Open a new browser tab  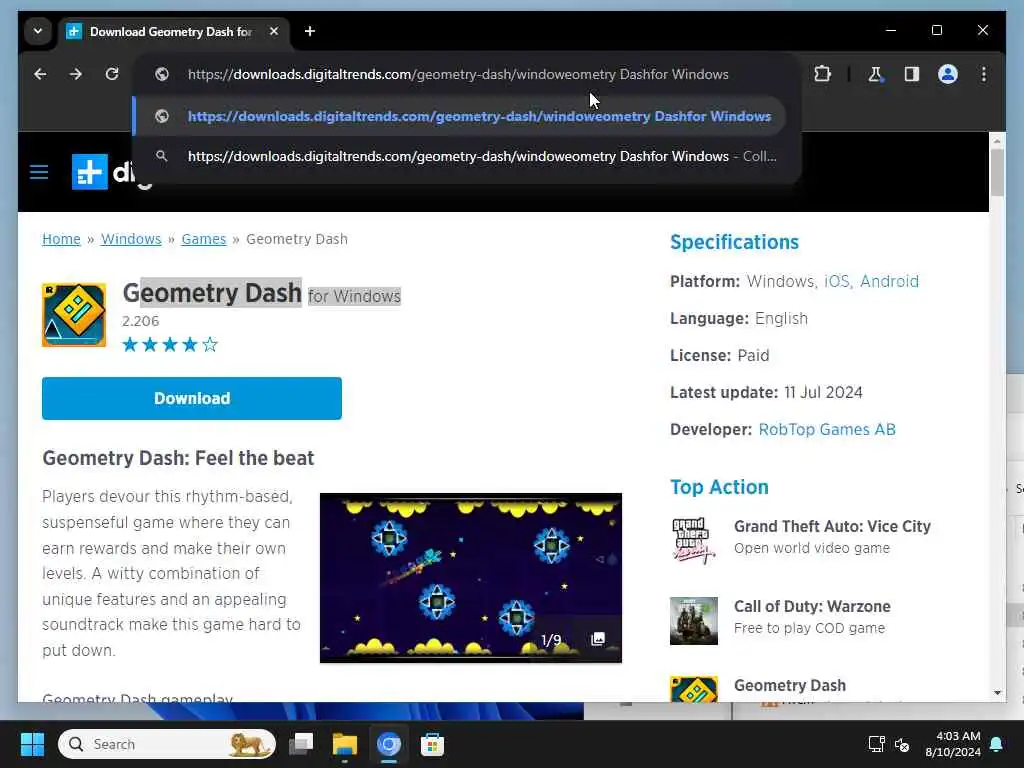pos(310,31)
